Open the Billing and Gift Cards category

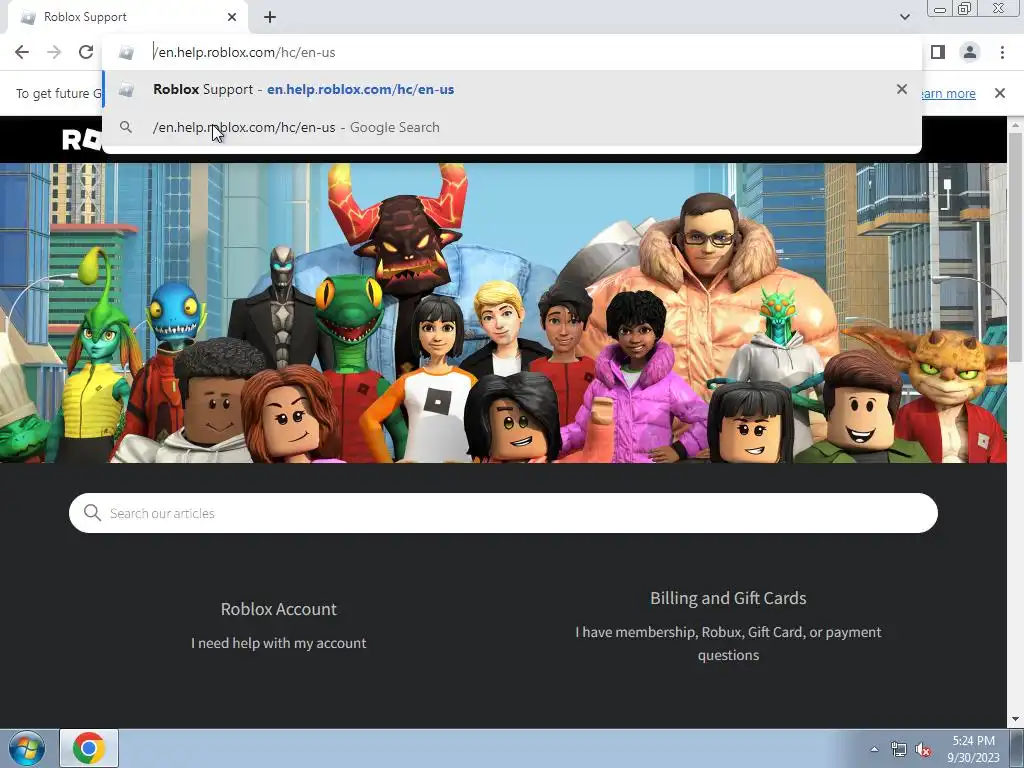click(x=728, y=598)
